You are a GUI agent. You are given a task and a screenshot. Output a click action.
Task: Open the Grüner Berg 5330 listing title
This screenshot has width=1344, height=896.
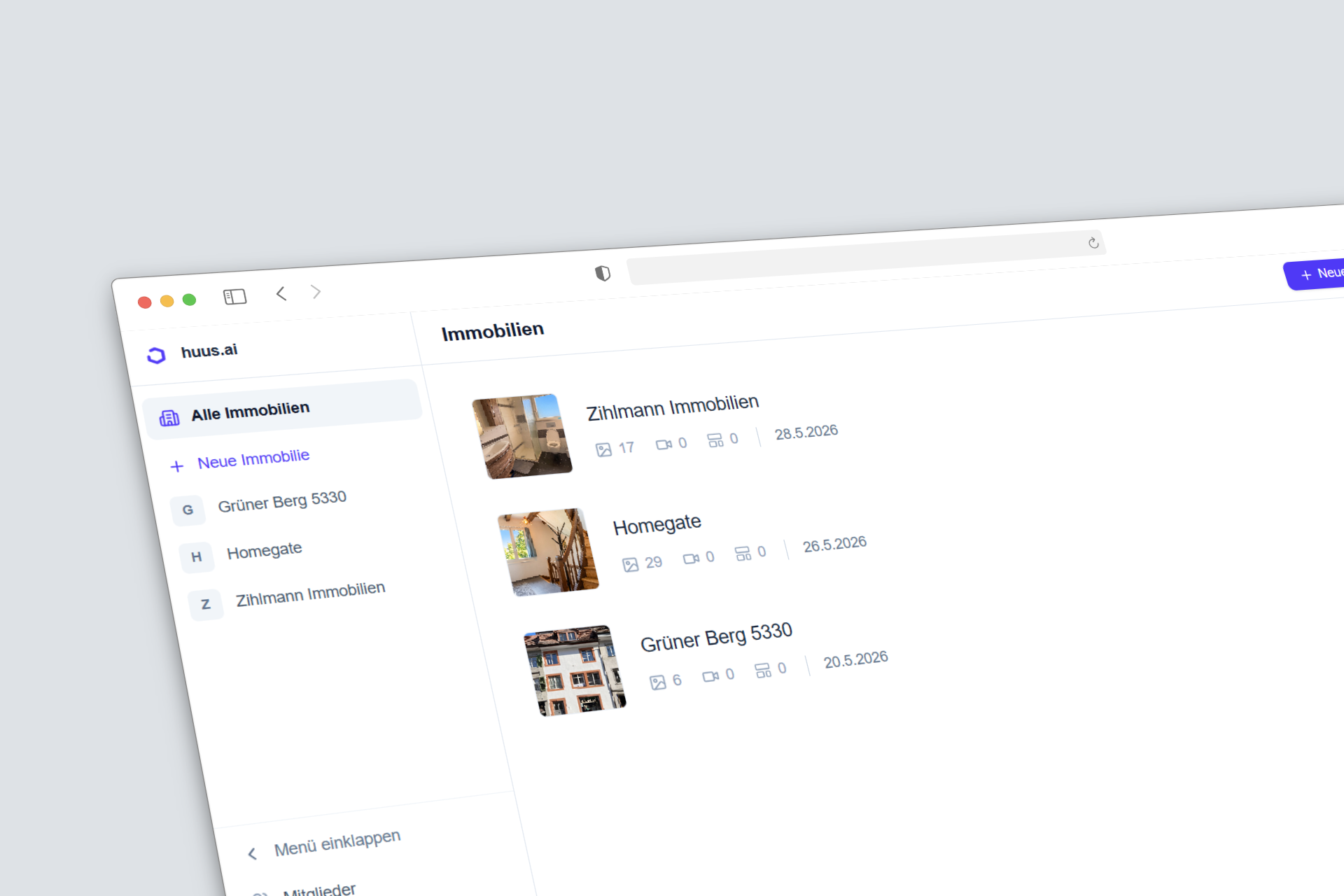tap(716, 637)
